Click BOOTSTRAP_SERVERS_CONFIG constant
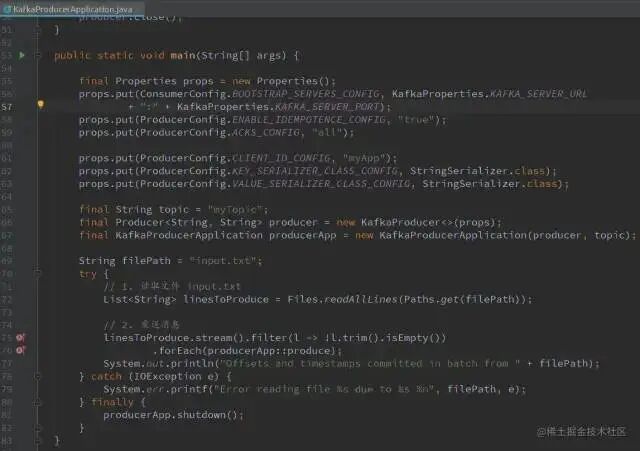 (x=305, y=94)
